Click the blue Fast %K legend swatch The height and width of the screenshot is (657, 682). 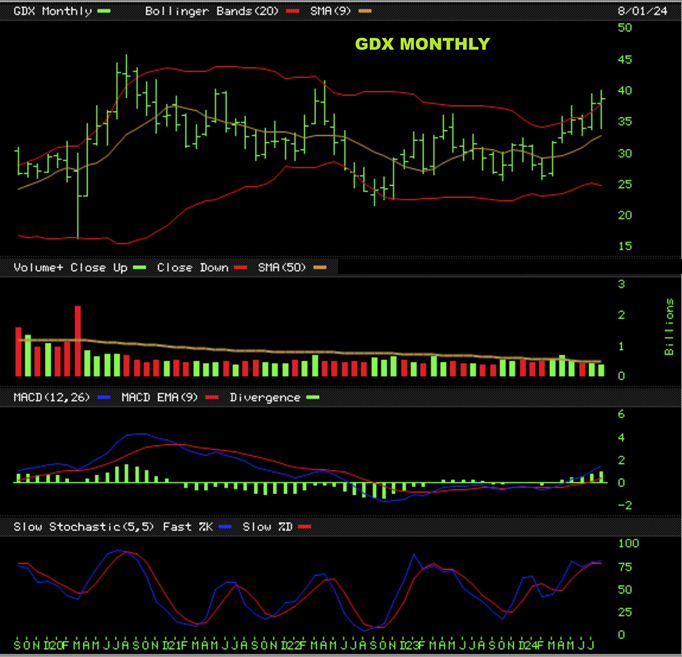[225, 527]
